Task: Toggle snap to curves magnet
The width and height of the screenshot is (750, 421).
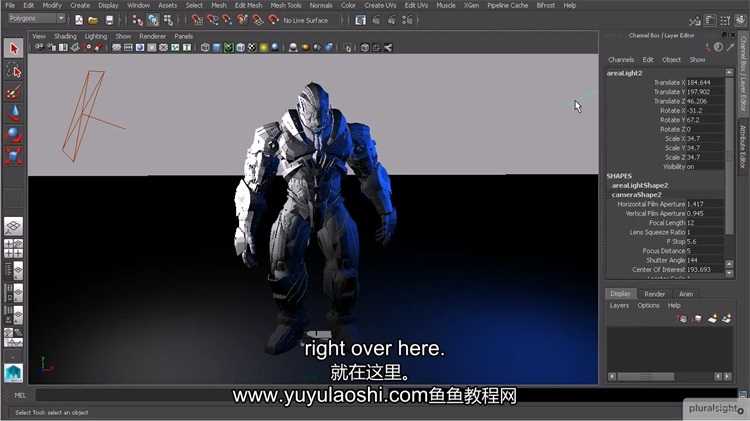Action: click(x=212, y=20)
